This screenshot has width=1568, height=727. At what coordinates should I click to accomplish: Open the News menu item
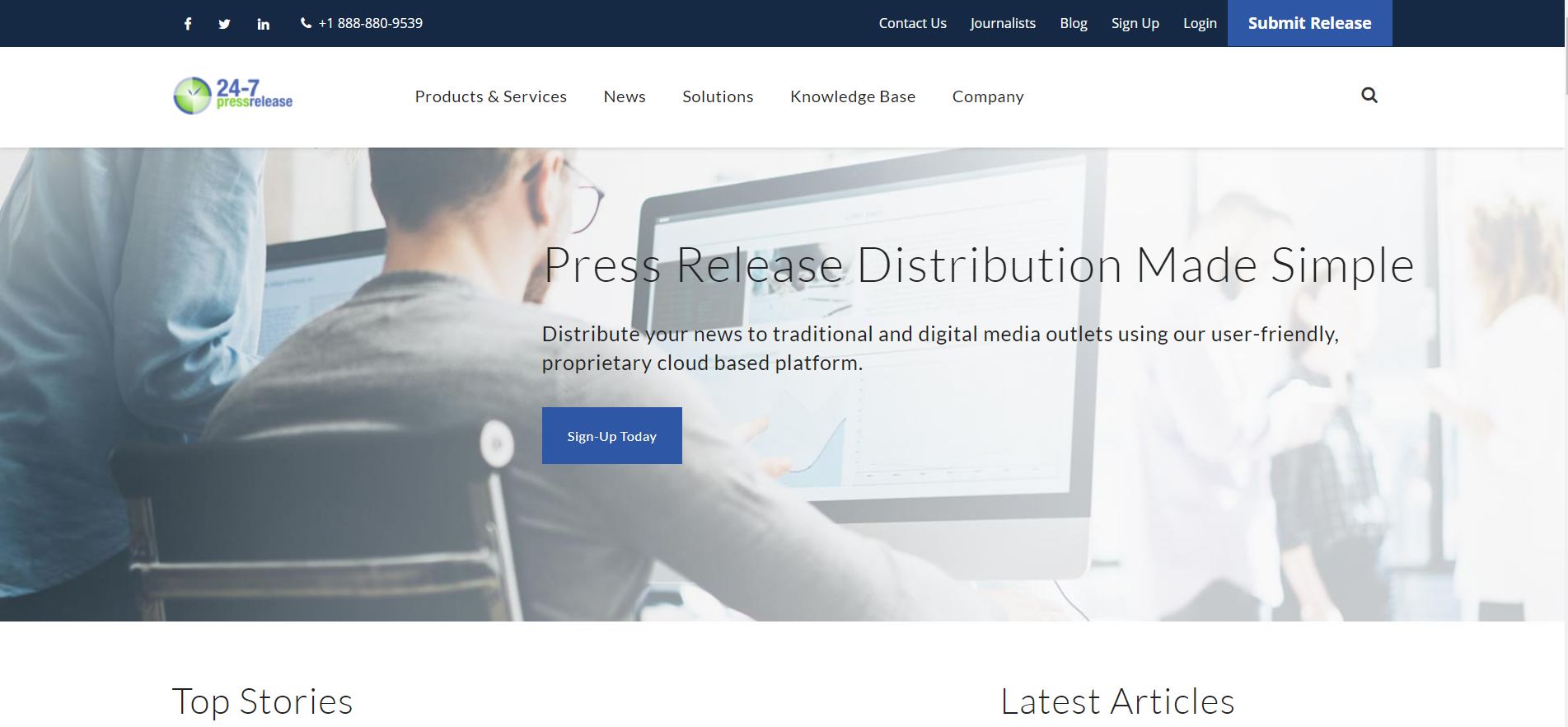pos(624,96)
